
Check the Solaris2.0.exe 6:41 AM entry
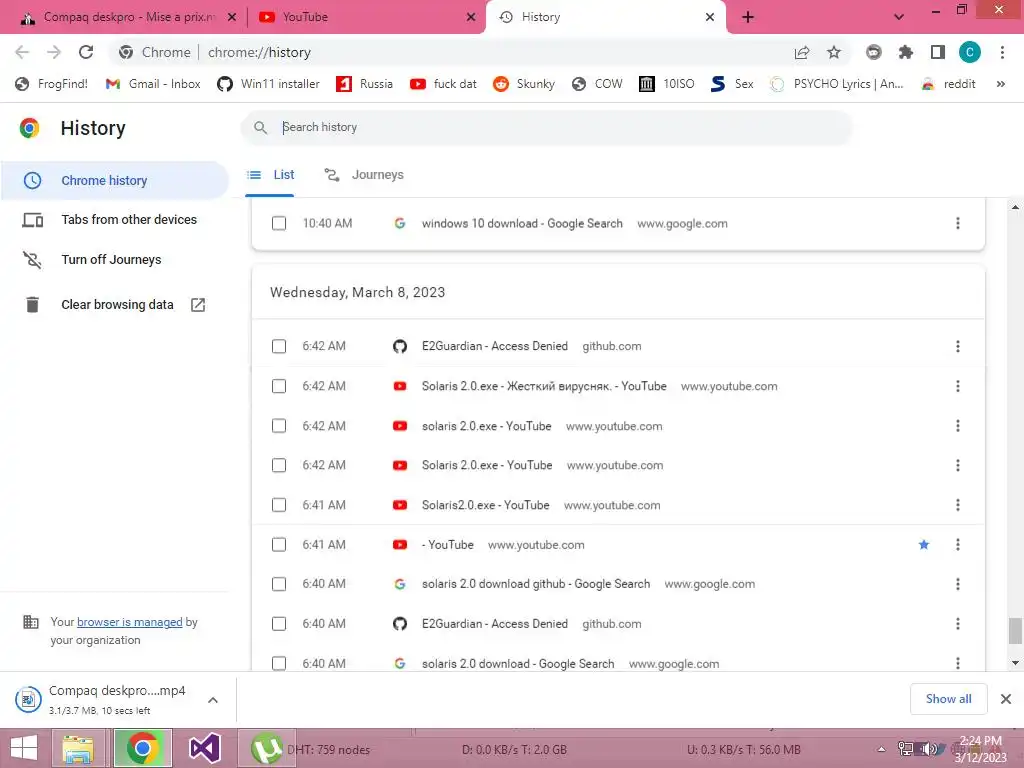point(279,505)
